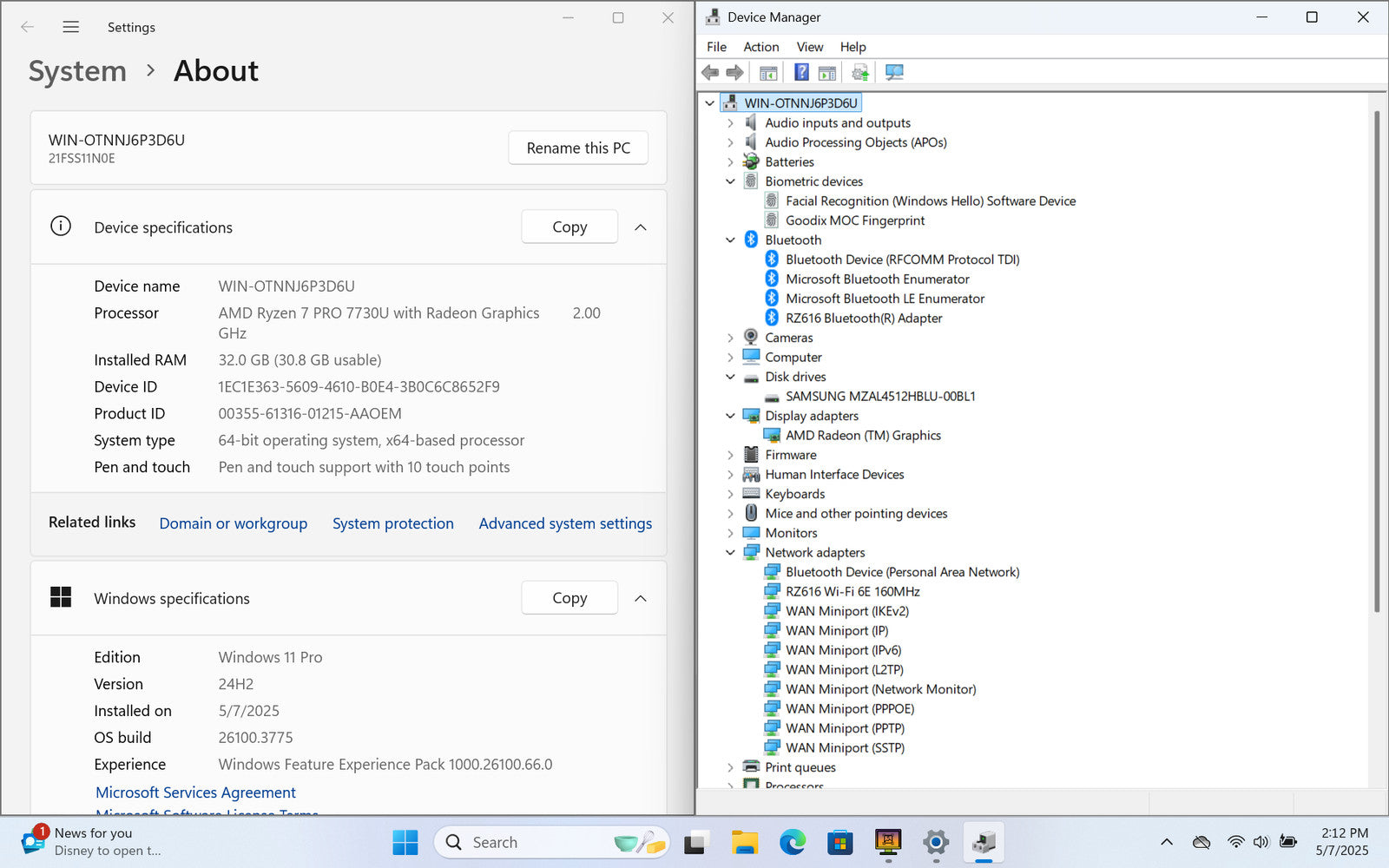Open File Explorer from taskbar
The width and height of the screenshot is (1389, 868).
click(x=744, y=842)
